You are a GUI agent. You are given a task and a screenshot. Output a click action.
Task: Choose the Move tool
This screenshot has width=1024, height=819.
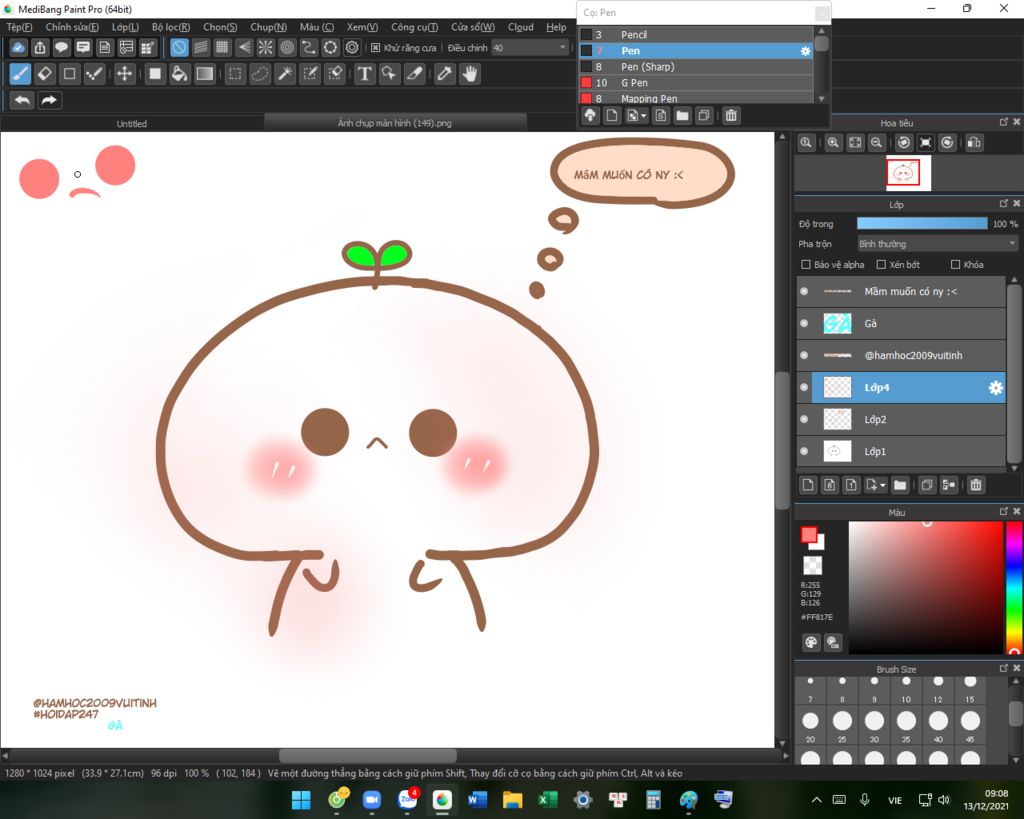coord(124,74)
